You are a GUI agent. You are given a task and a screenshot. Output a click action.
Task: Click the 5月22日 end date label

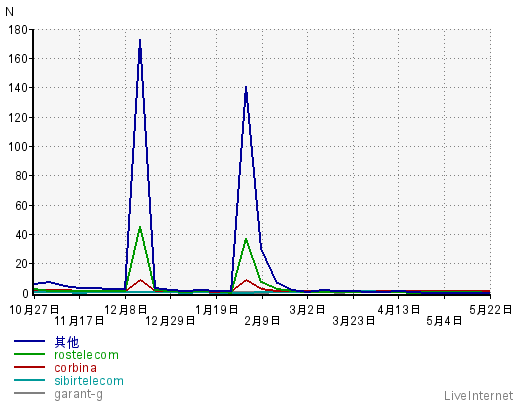(x=490, y=310)
